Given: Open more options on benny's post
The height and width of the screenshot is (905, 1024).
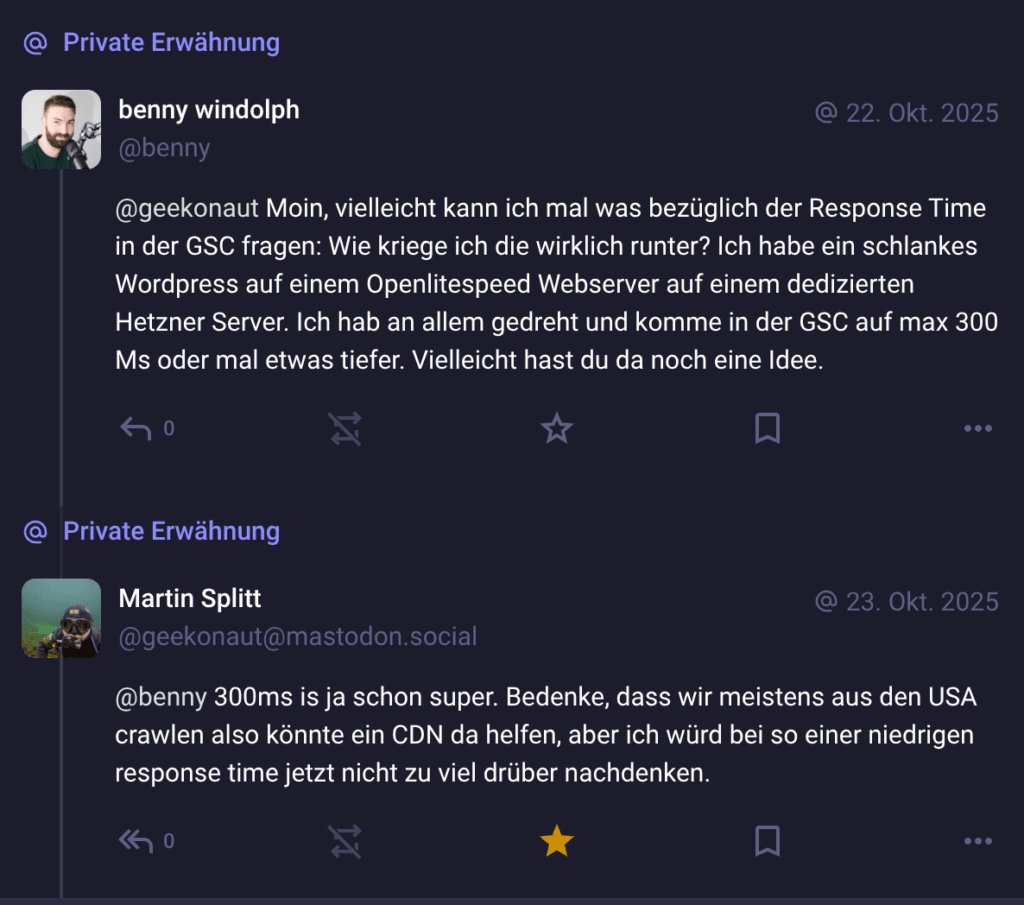Looking at the screenshot, I should pos(977,429).
